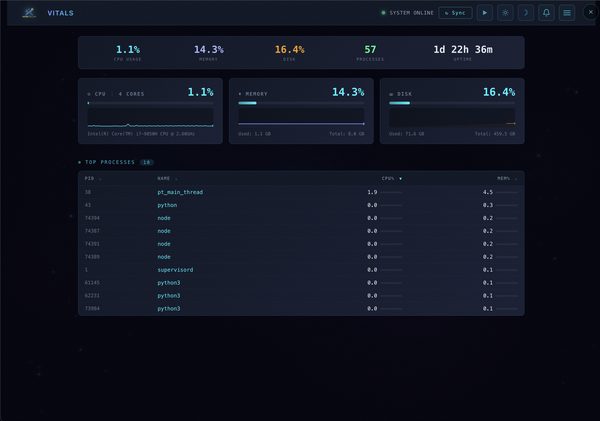The height and width of the screenshot is (421, 600).
Task: Select the python process row
Action: [301, 205]
